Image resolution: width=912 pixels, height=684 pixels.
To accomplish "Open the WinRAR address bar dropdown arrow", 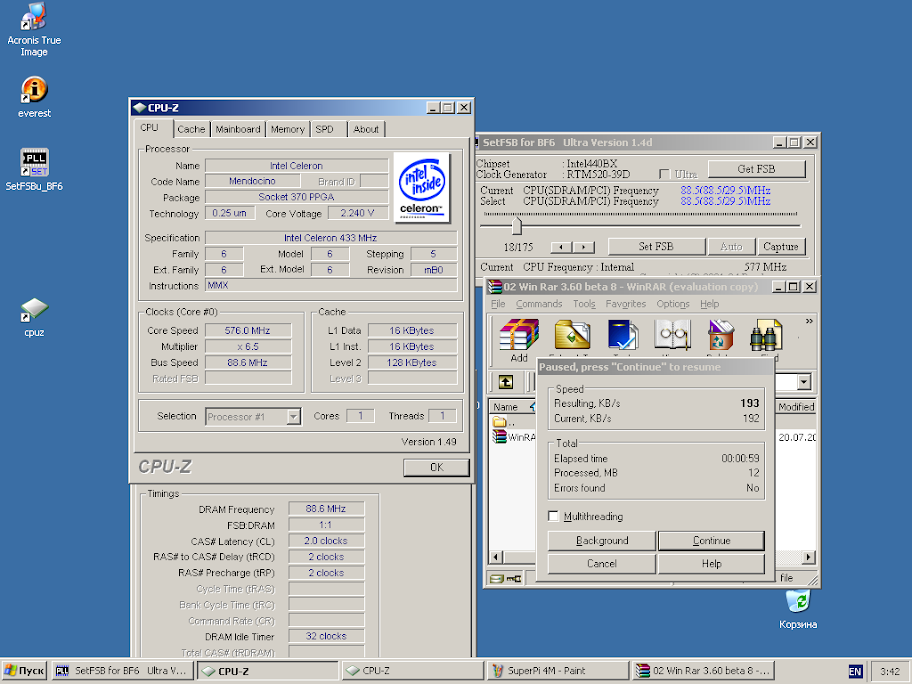I will [x=804, y=382].
